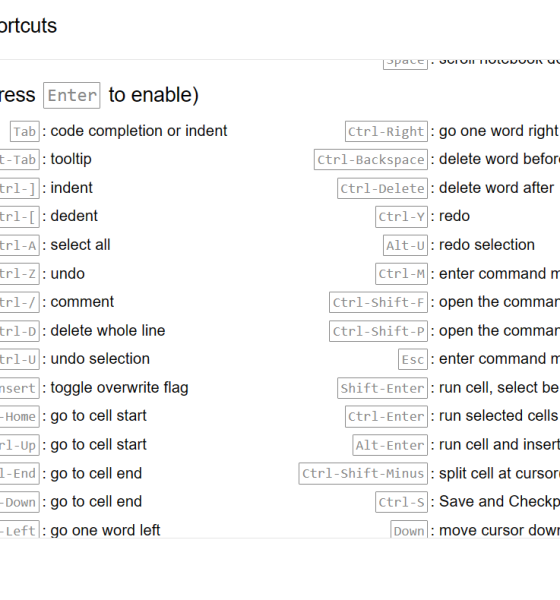Click the 'code completion or indent' description
Viewport: 560px width, 600px height.
pyautogui.click(x=139, y=131)
